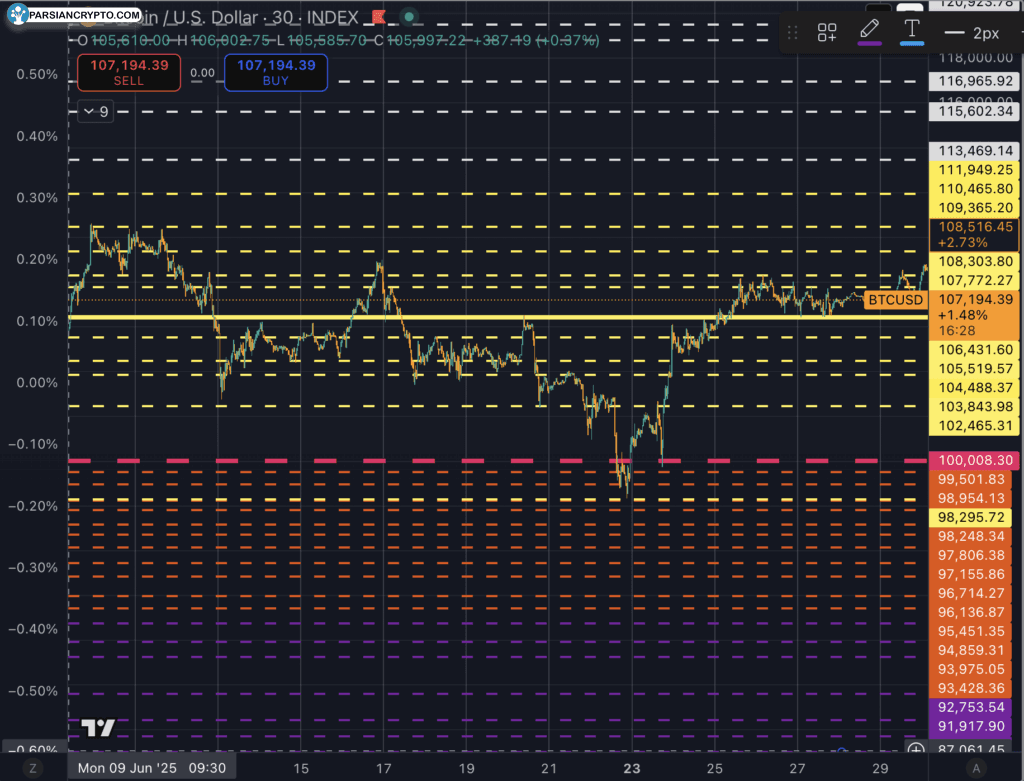Click bold date 23 on the time axis

click(x=632, y=769)
